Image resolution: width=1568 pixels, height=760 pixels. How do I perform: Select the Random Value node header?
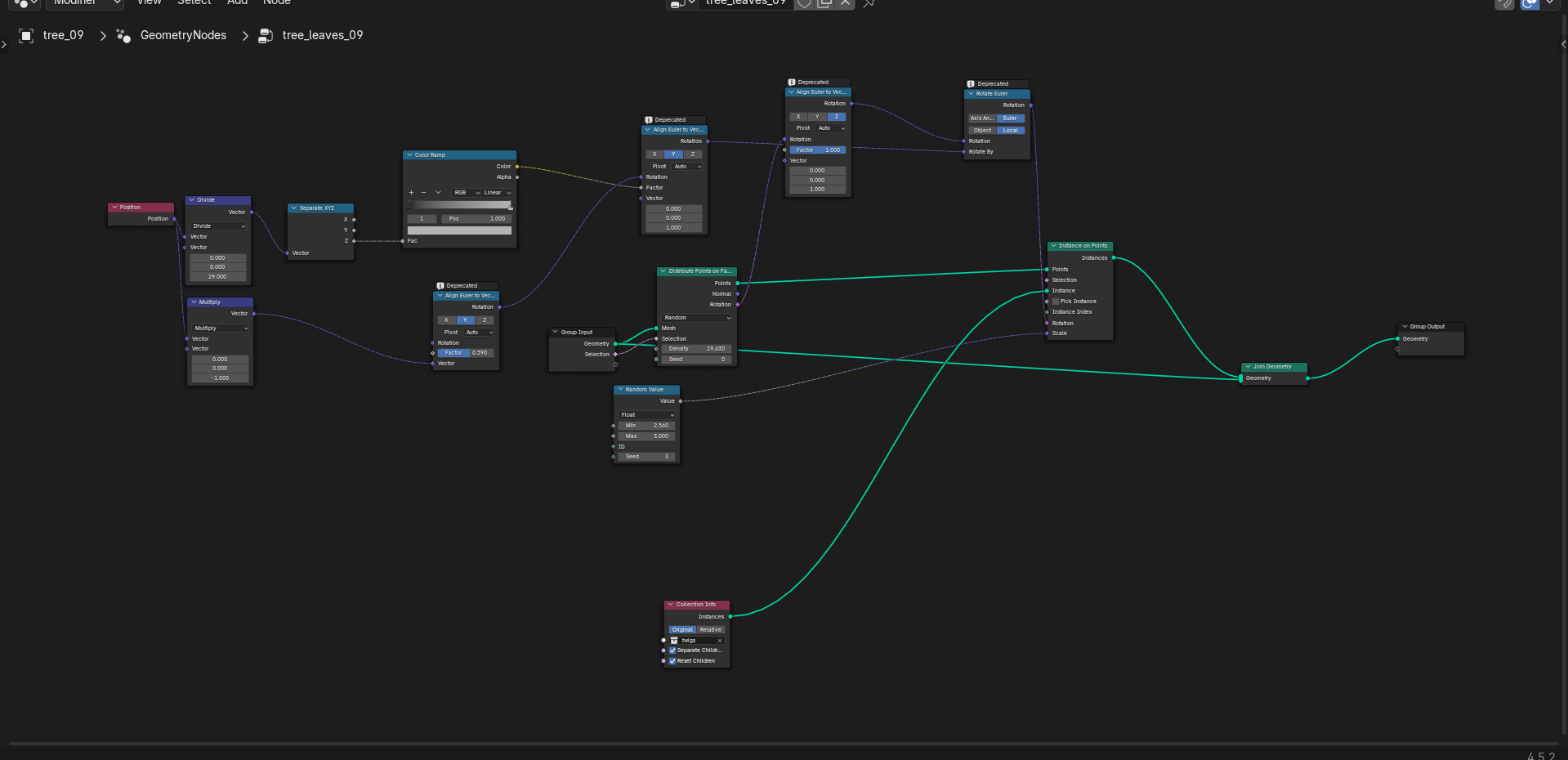pos(647,390)
